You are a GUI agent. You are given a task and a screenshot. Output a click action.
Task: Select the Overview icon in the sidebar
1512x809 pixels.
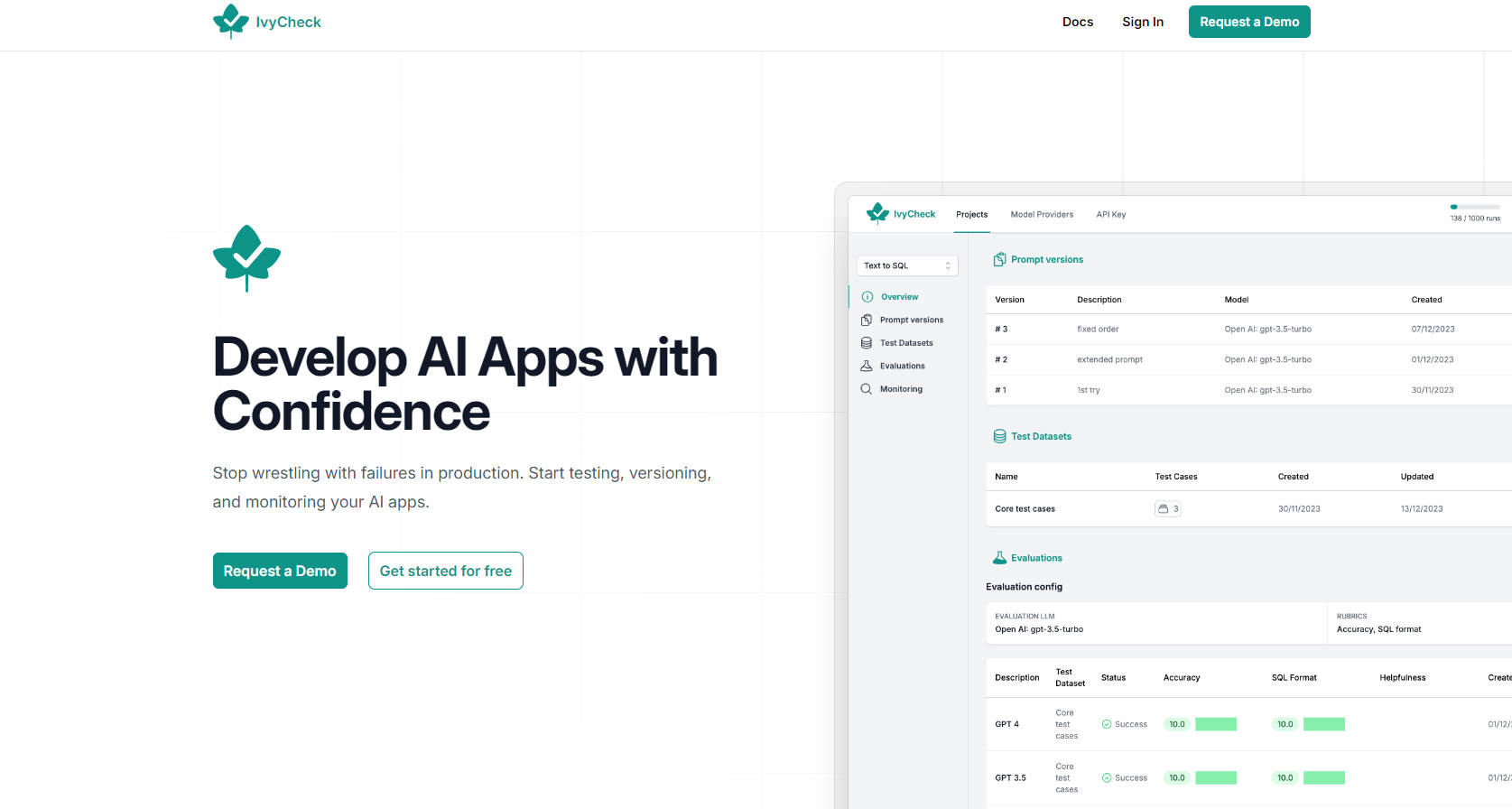[x=867, y=297]
